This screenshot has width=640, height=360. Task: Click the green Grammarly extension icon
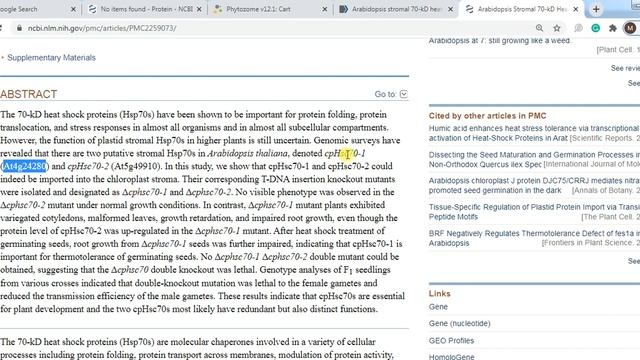[x=596, y=28]
